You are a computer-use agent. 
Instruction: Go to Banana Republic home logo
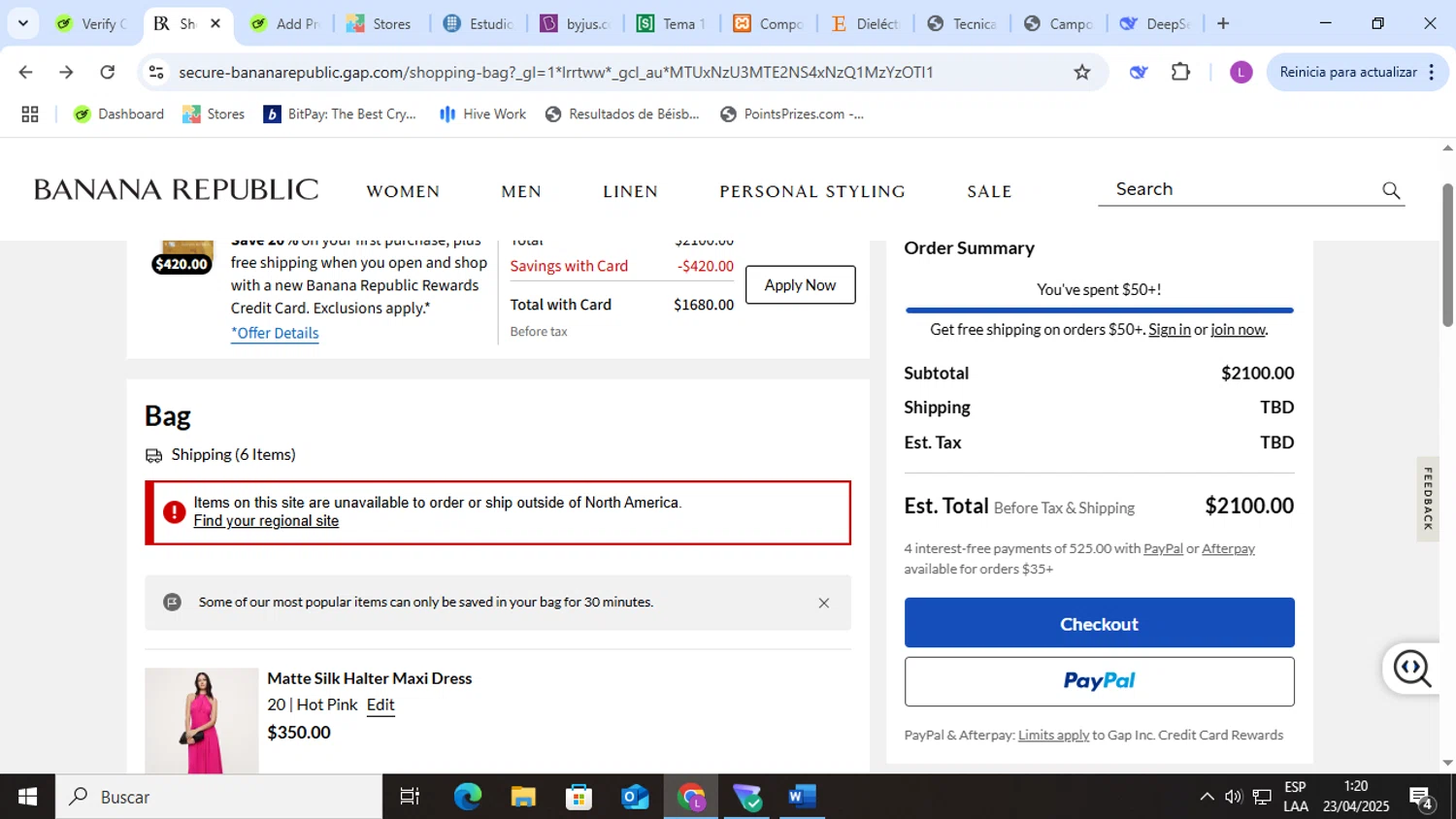[x=176, y=189]
